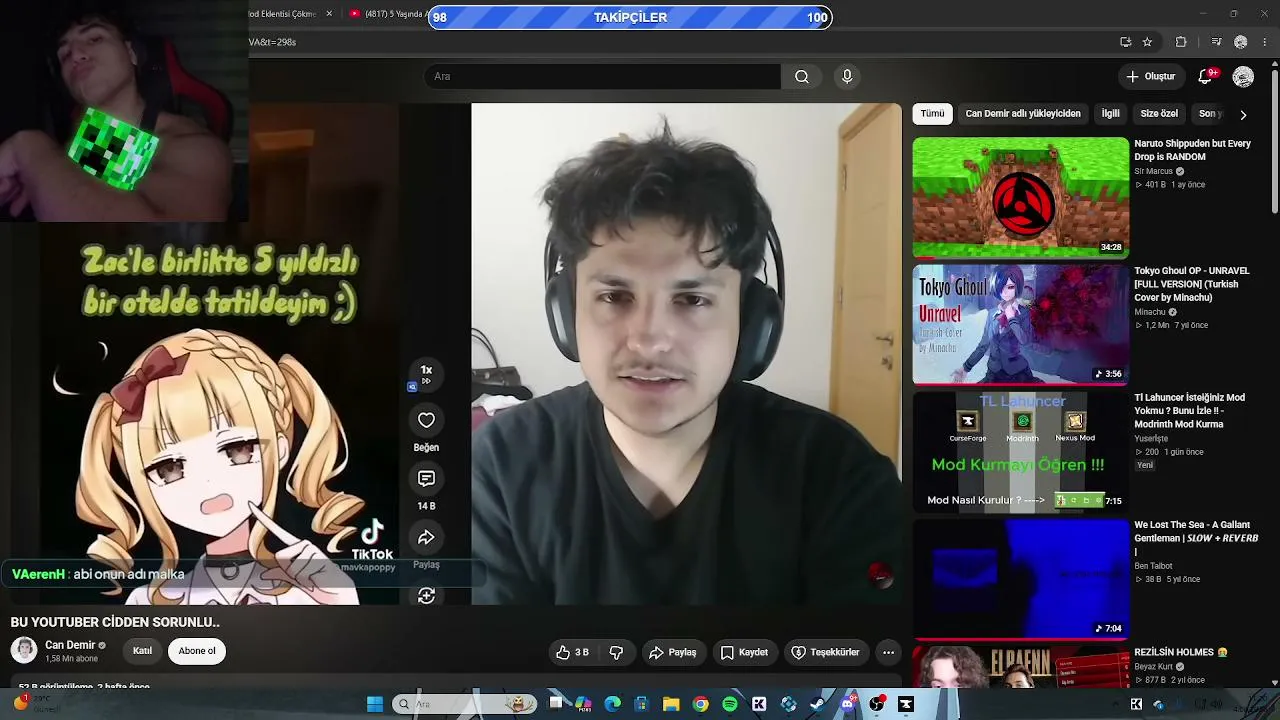Click the YouTube Ara search field
Screen dimensions: 1280x720
603,77
